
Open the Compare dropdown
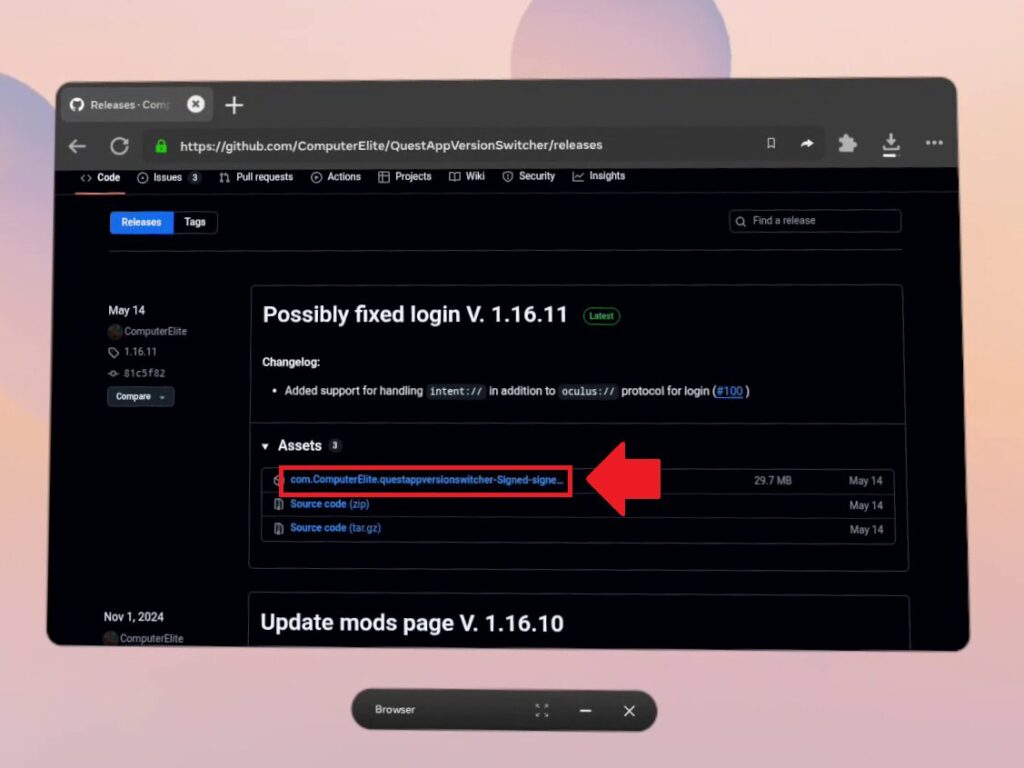(140, 397)
